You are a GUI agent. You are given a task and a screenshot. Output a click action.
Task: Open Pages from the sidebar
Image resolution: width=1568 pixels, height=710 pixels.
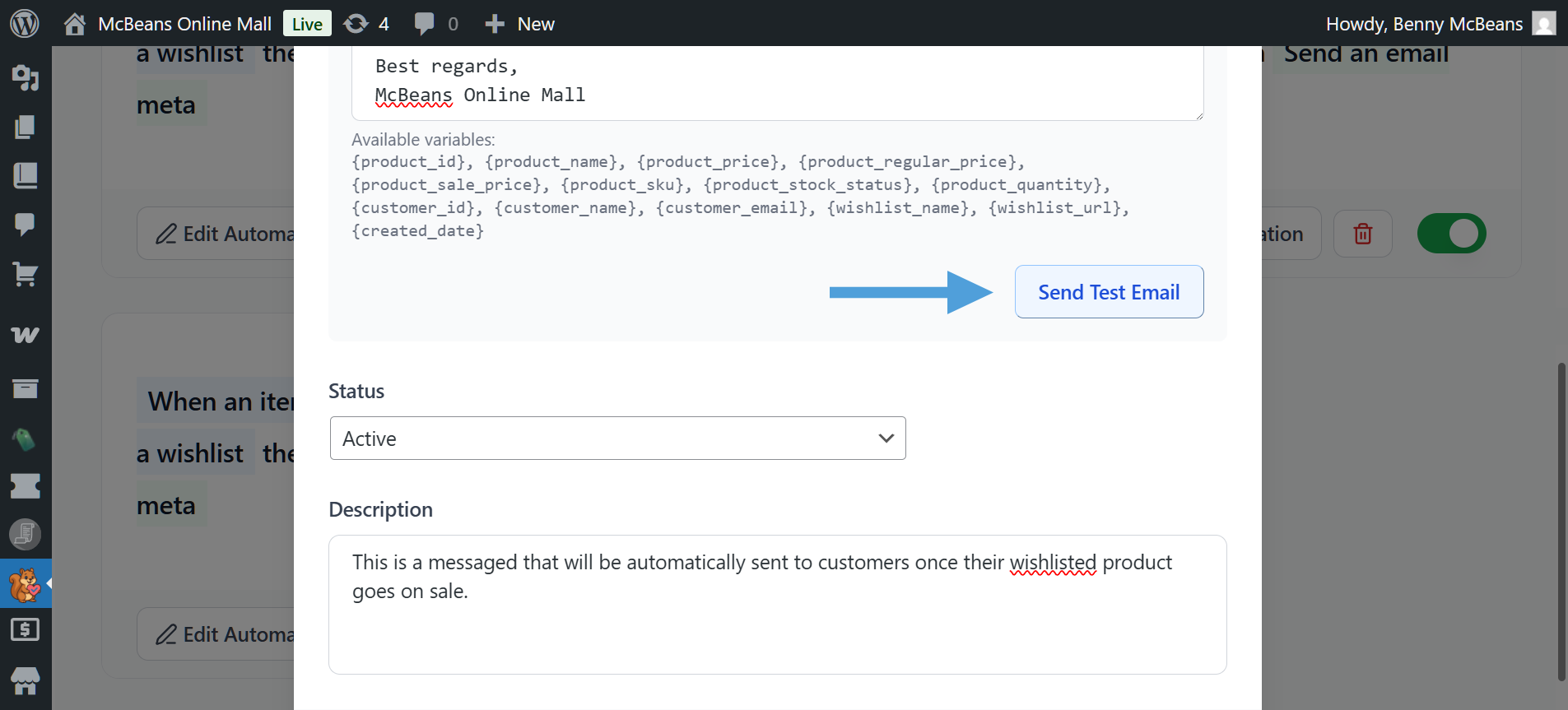[25, 127]
